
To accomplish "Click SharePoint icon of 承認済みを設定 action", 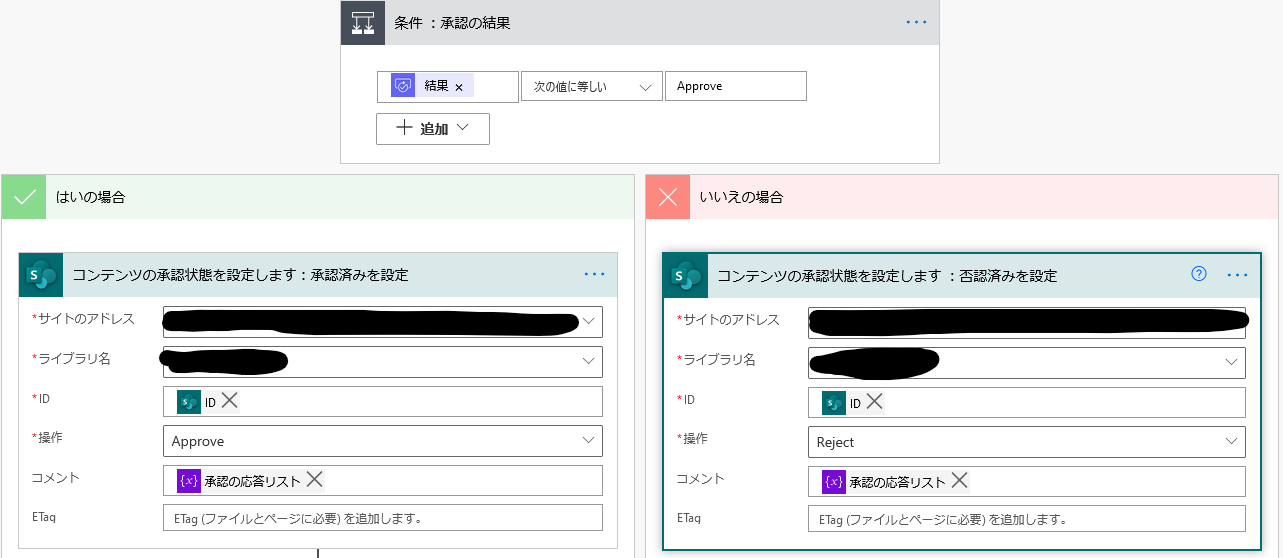I will pyautogui.click(x=40, y=275).
